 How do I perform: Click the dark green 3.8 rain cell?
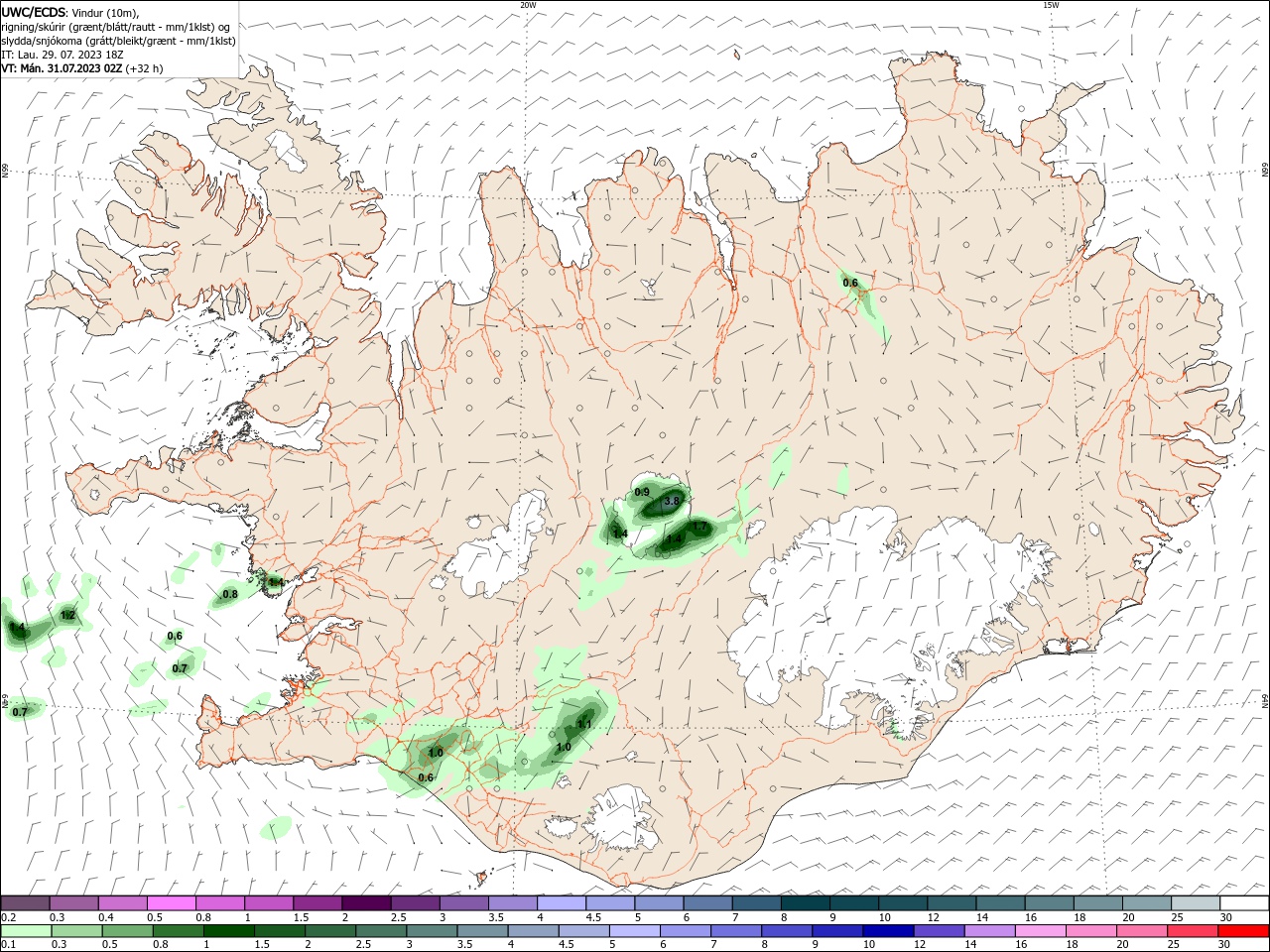(663, 505)
